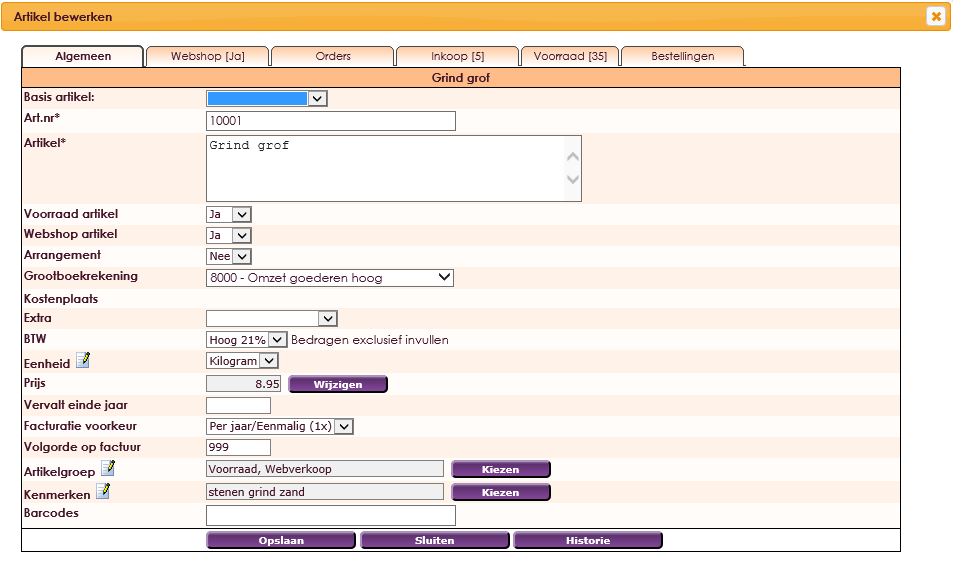Screen dimensions: 953x565
Task: Go to the Inkoop [5] tab
Action: 458,56
